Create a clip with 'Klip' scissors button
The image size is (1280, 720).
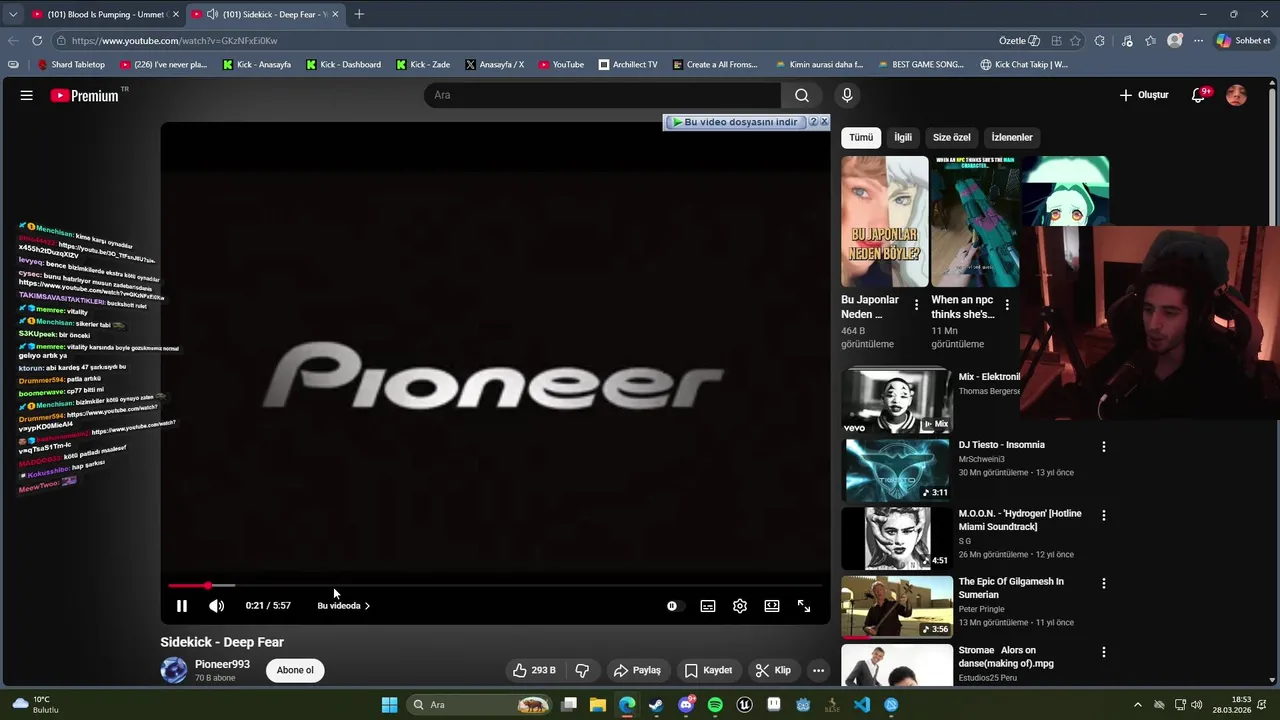coord(773,670)
